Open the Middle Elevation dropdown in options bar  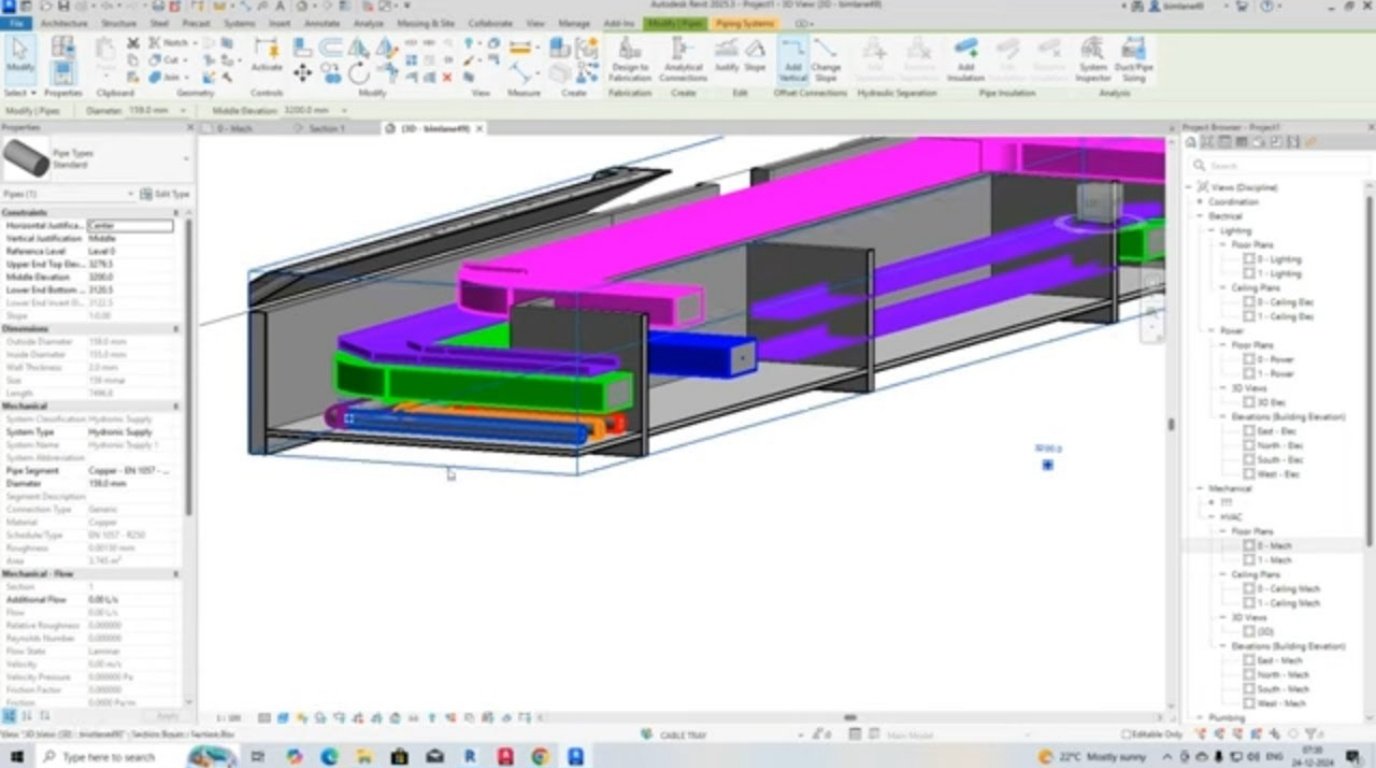344,110
